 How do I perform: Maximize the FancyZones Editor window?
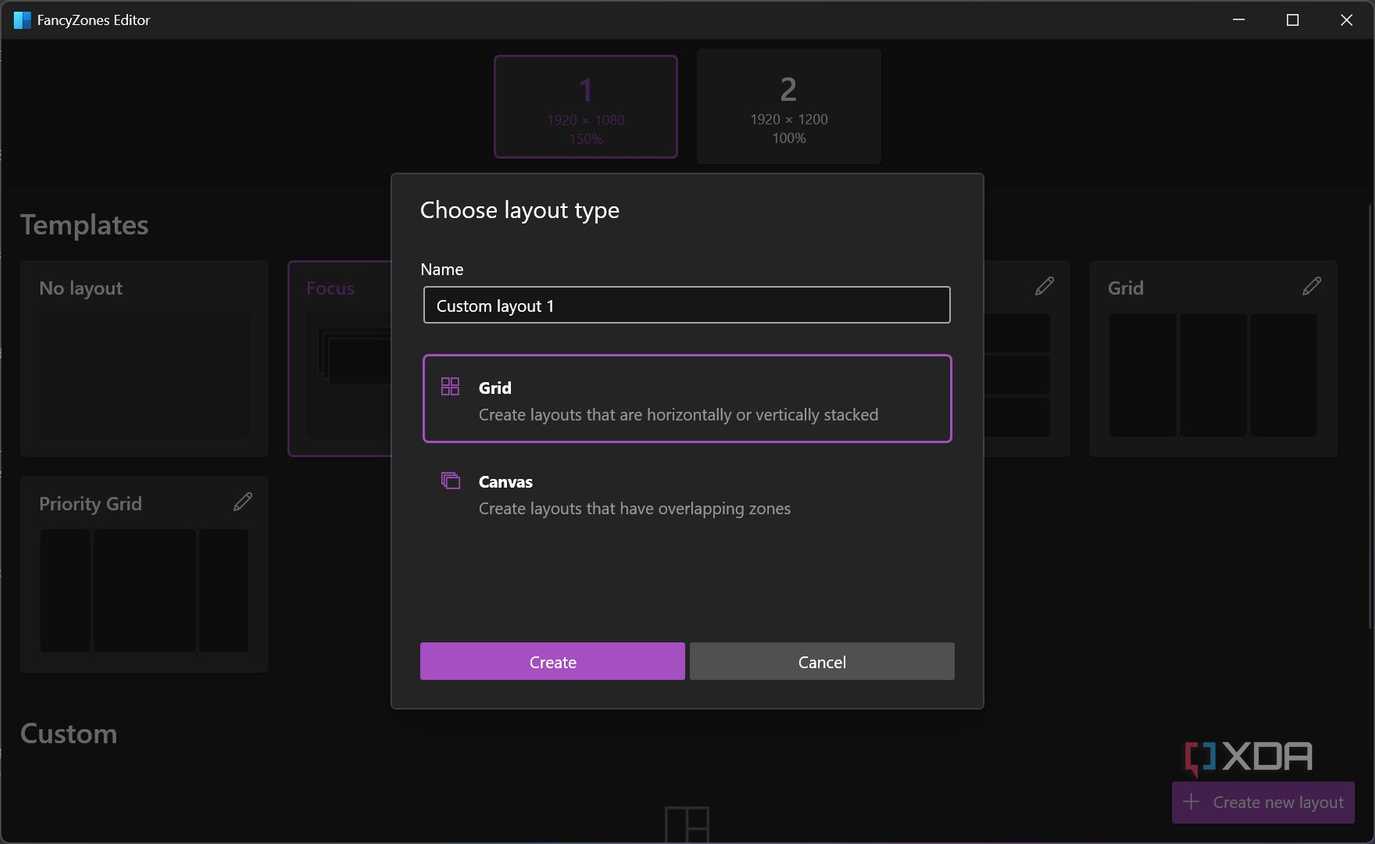(x=1292, y=20)
